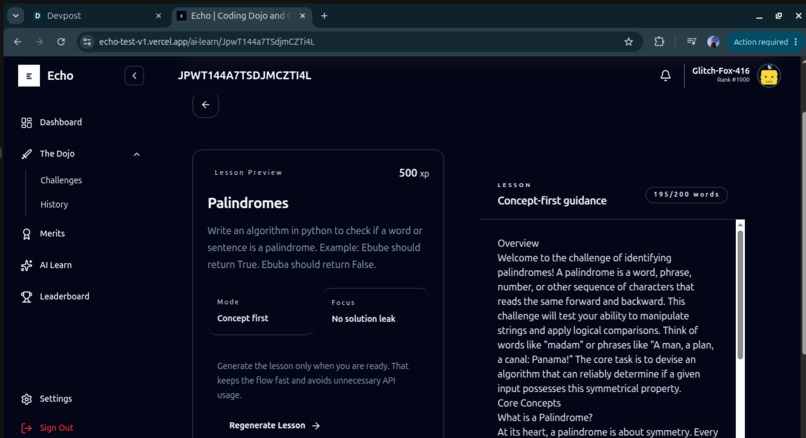Click the Palindromes lesson title
The width and height of the screenshot is (806, 438).
[248, 204]
